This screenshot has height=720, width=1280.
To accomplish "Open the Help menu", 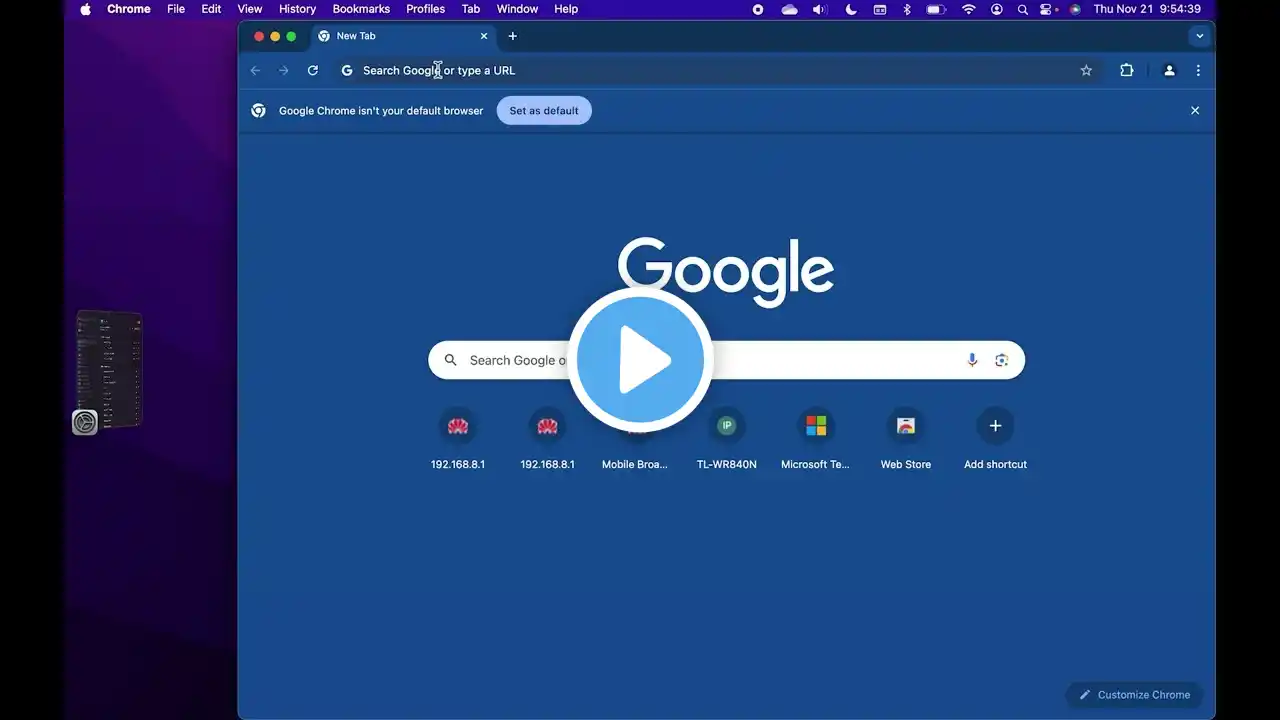I will (566, 9).
